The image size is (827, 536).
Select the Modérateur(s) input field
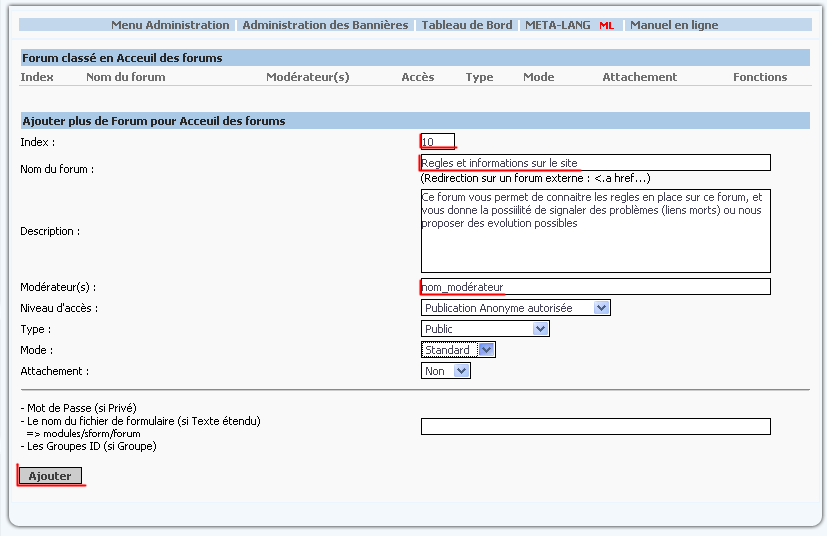coord(595,287)
